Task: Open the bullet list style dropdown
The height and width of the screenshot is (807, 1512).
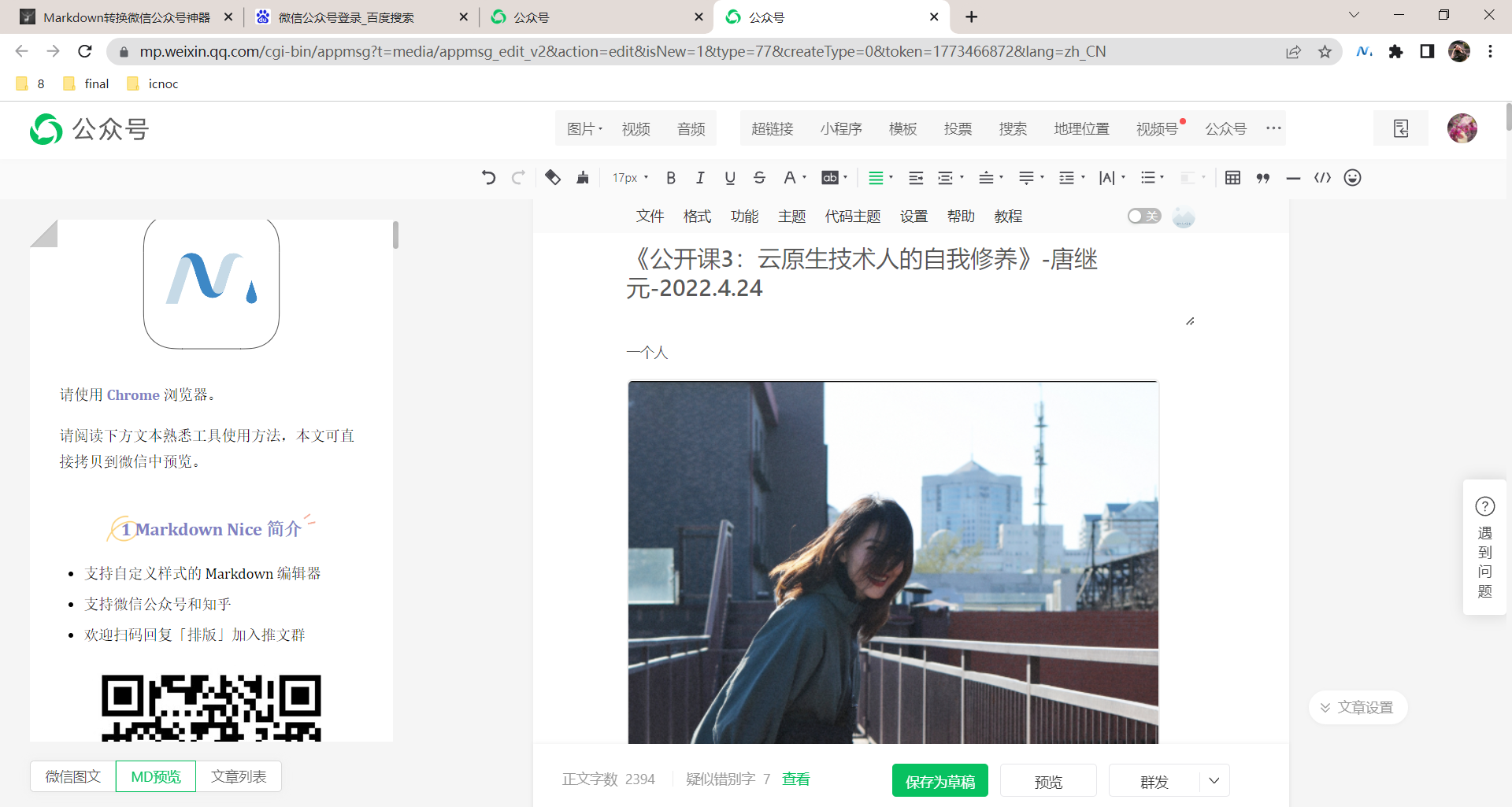Action: click(1152, 178)
